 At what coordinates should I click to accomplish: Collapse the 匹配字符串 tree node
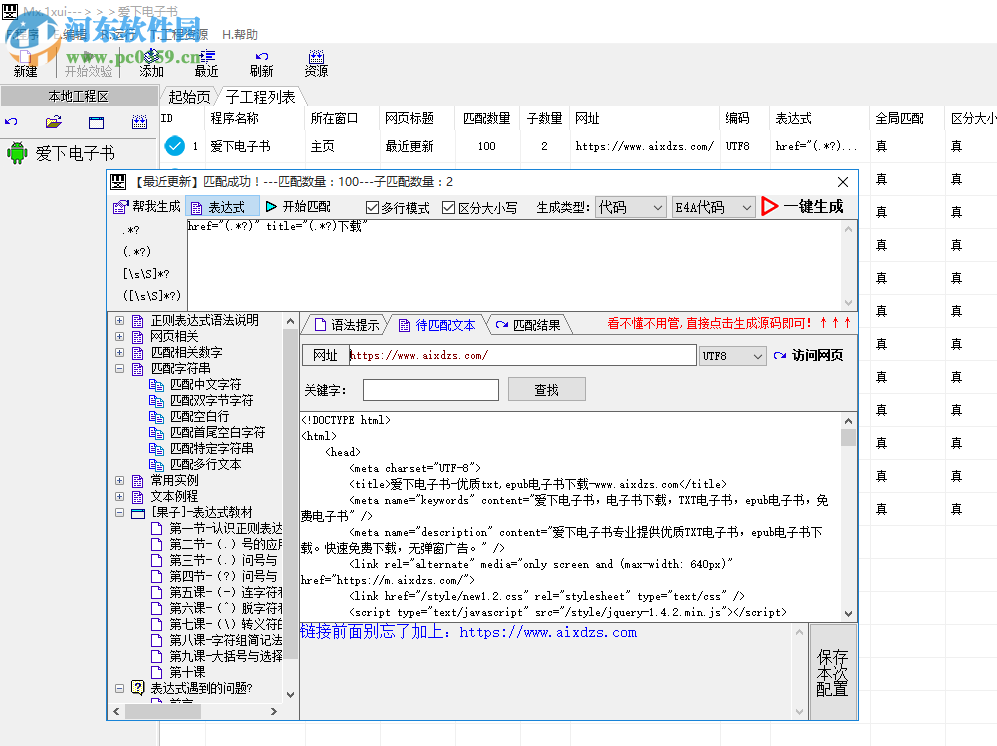point(120,368)
